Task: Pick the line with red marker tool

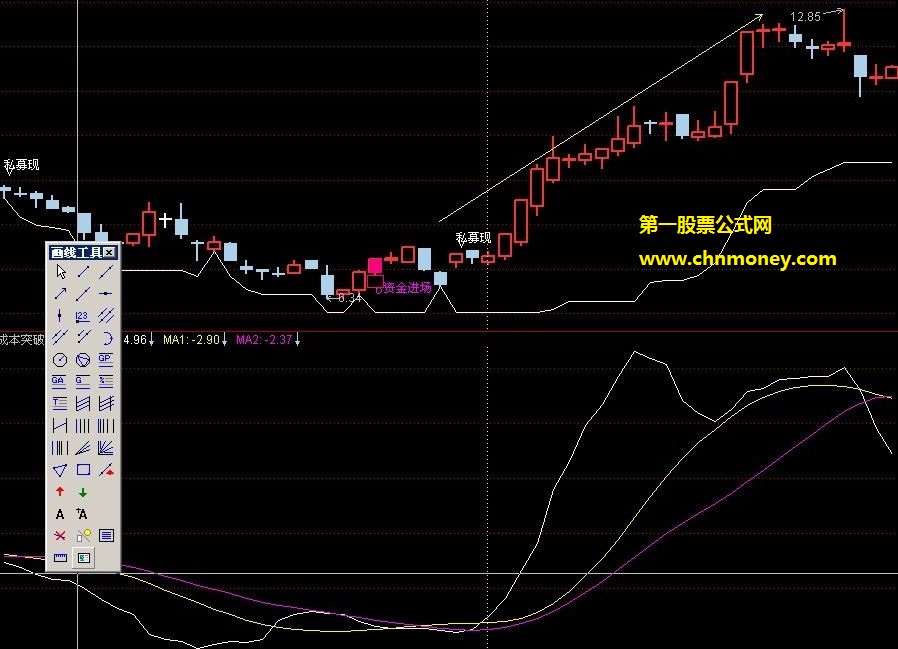Action: [106, 470]
